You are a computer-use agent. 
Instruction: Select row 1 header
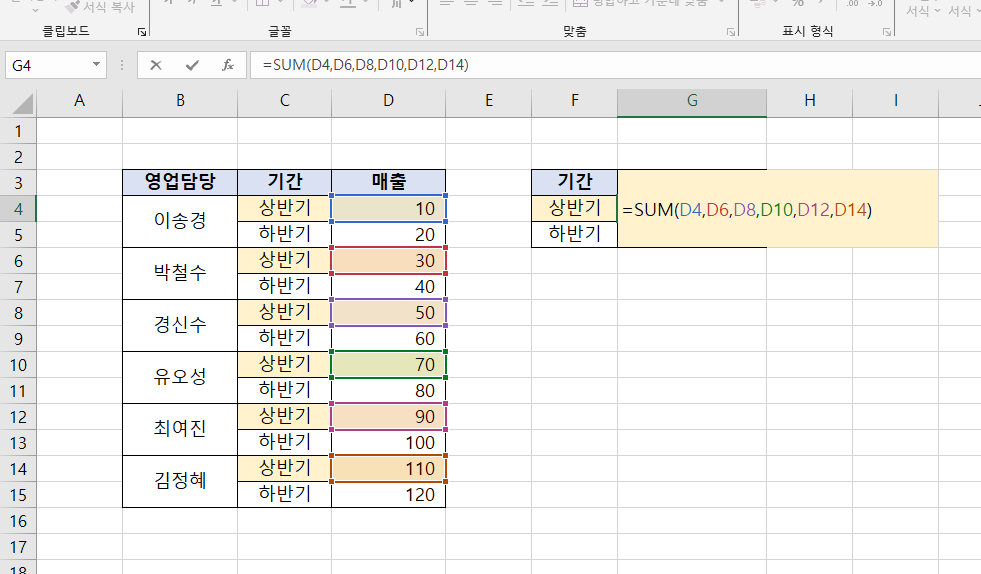(18, 131)
